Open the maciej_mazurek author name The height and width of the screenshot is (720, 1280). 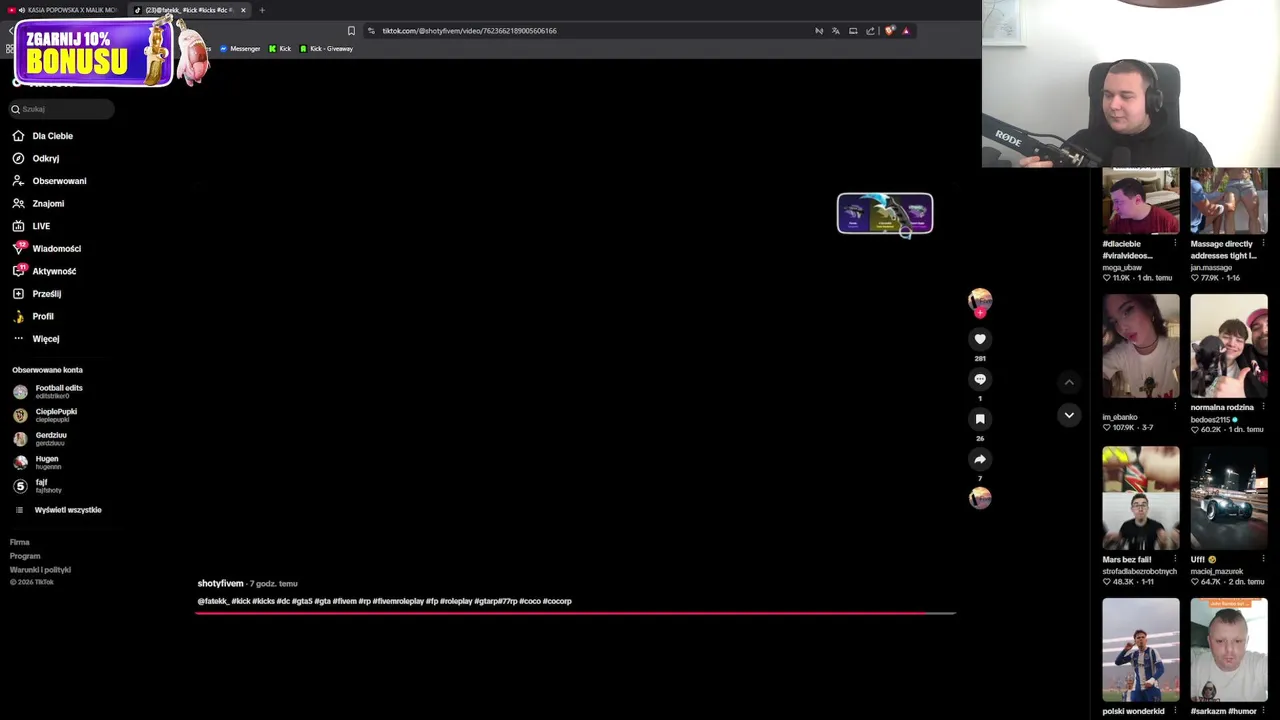1217,571
